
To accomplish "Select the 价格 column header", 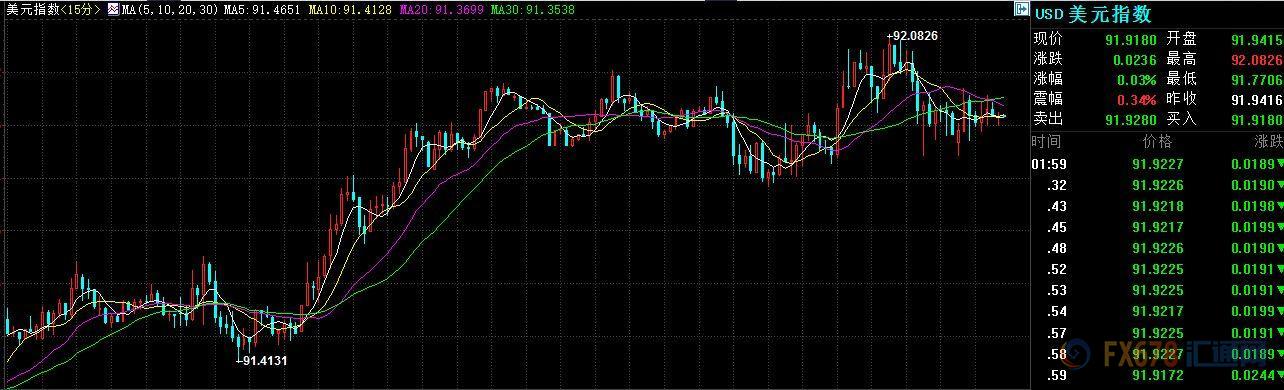I will click(x=1156, y=143).
